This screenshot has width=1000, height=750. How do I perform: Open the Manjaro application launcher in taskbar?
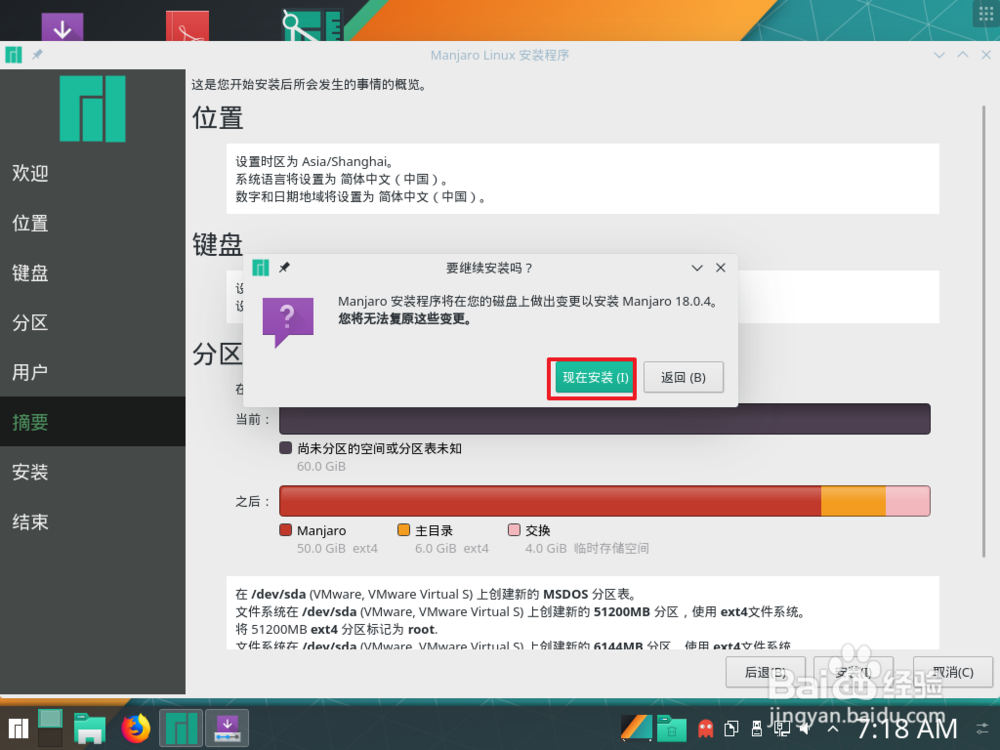(x=18, y=728)
